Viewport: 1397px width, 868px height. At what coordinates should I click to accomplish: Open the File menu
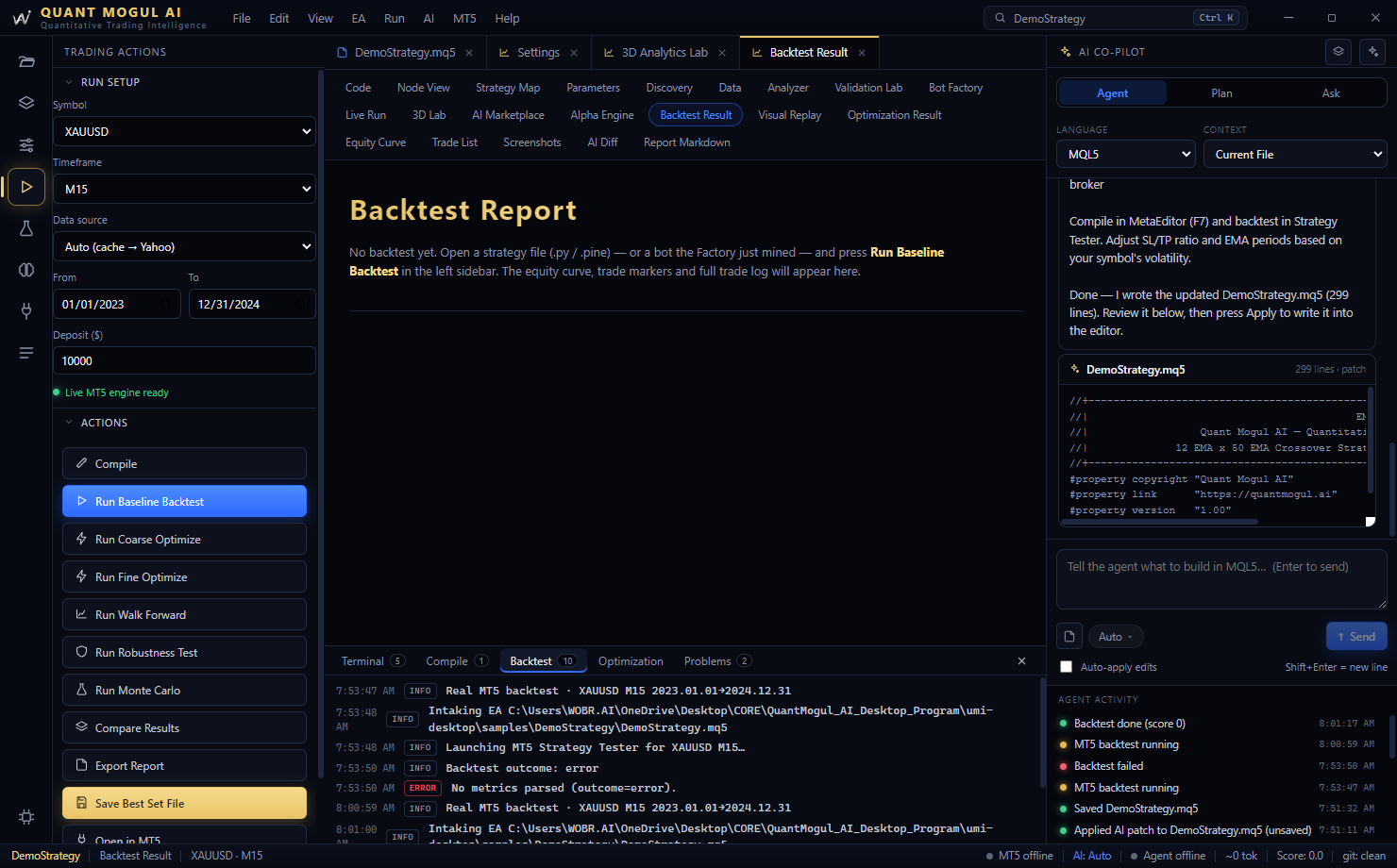pyautogui.click(x=242, y=18)
